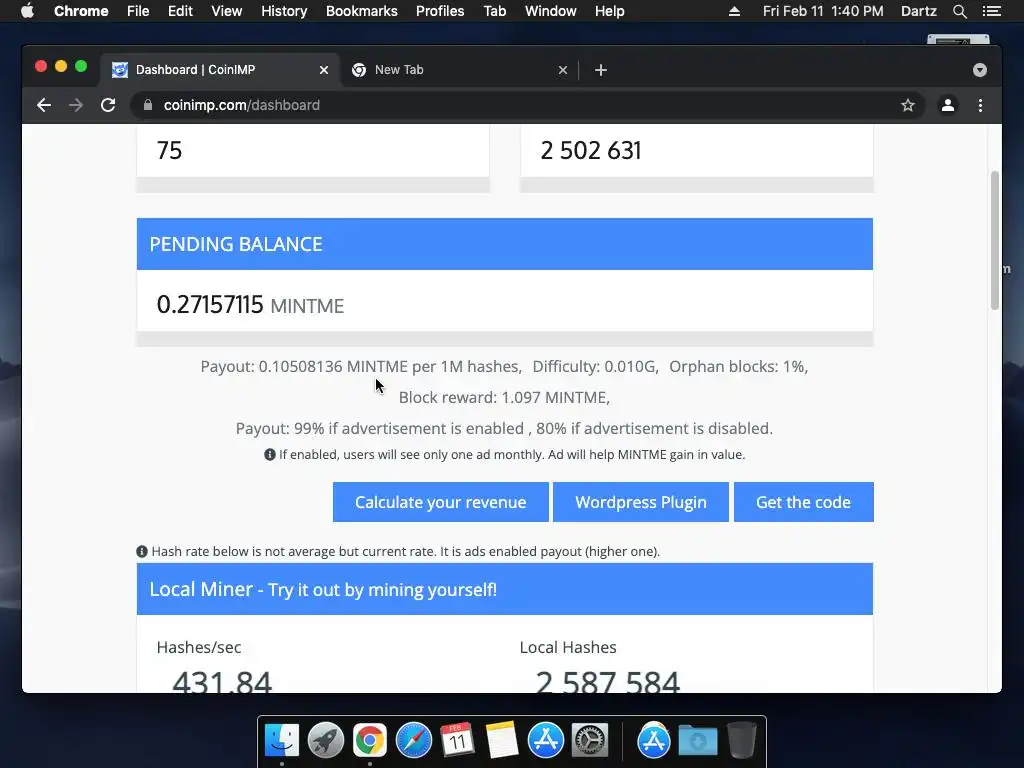1024x768 pixels.
Task: Open Chrome's three-dot menu
Action: pyautogui.click(x=980, y=105)
